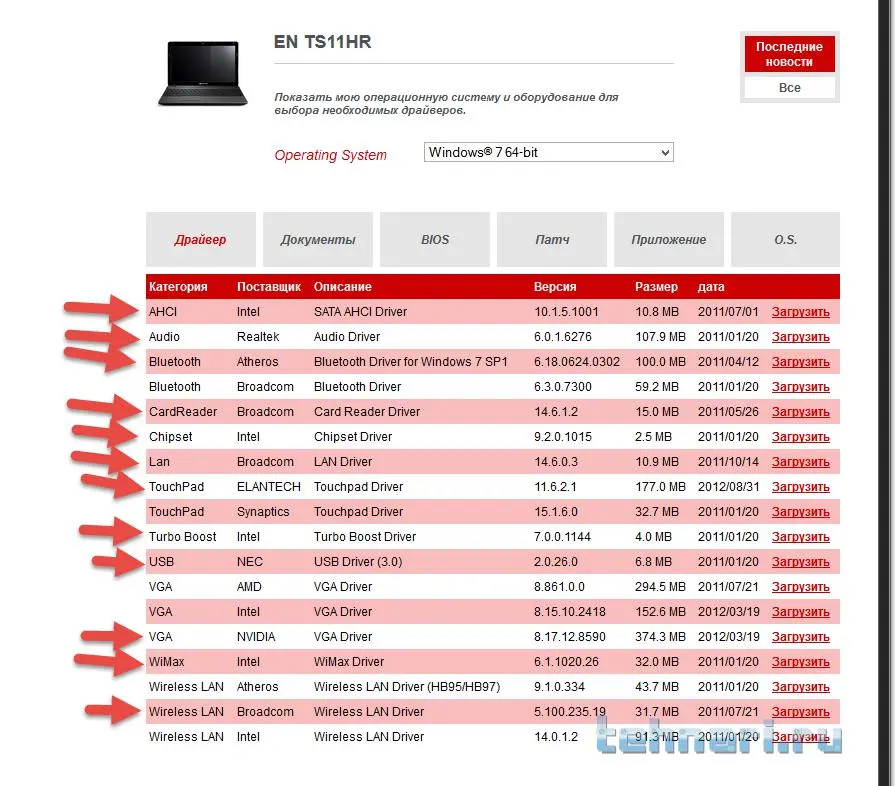895x786 pixels.
Task: Click the дата column header
Action: tap(711, 287)
